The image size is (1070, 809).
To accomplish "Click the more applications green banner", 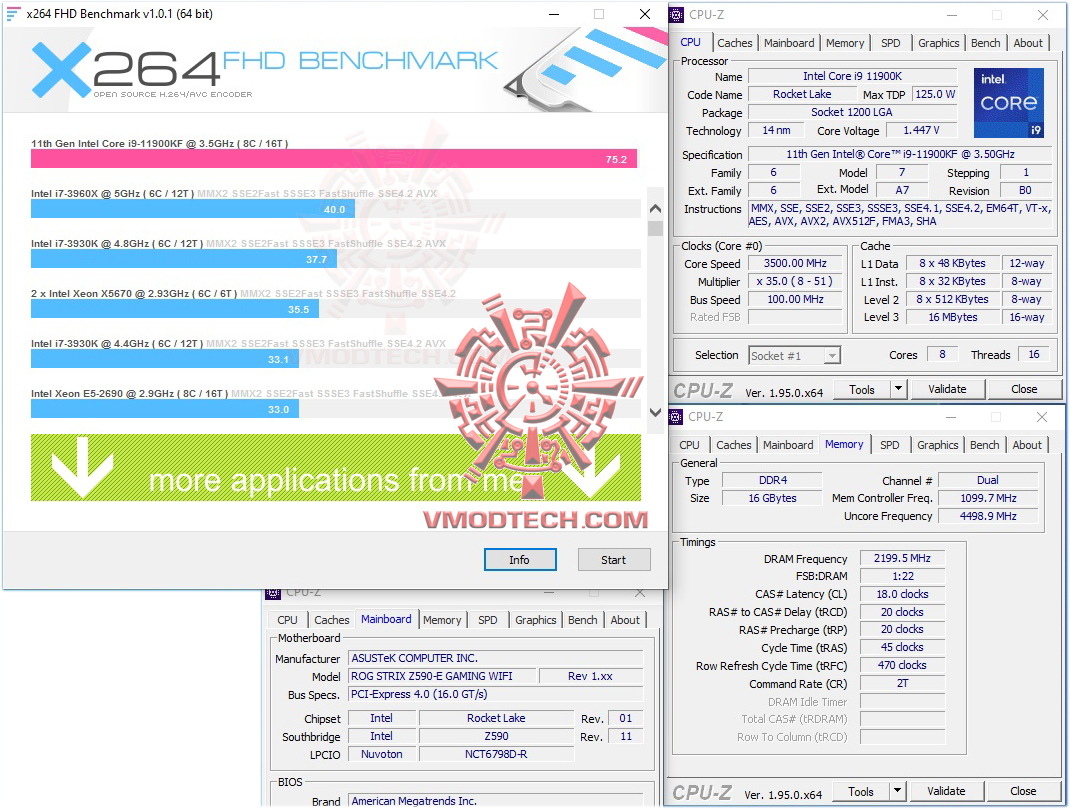I will click(336, 467).
